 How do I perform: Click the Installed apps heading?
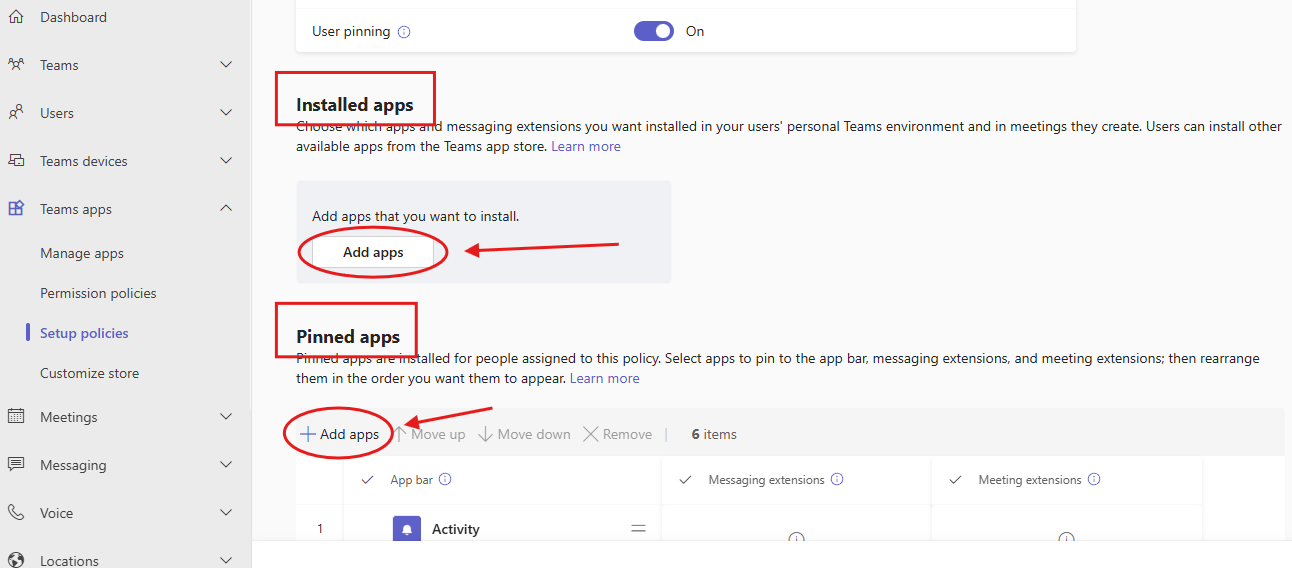pyautogui.click(x=355, y=105)
